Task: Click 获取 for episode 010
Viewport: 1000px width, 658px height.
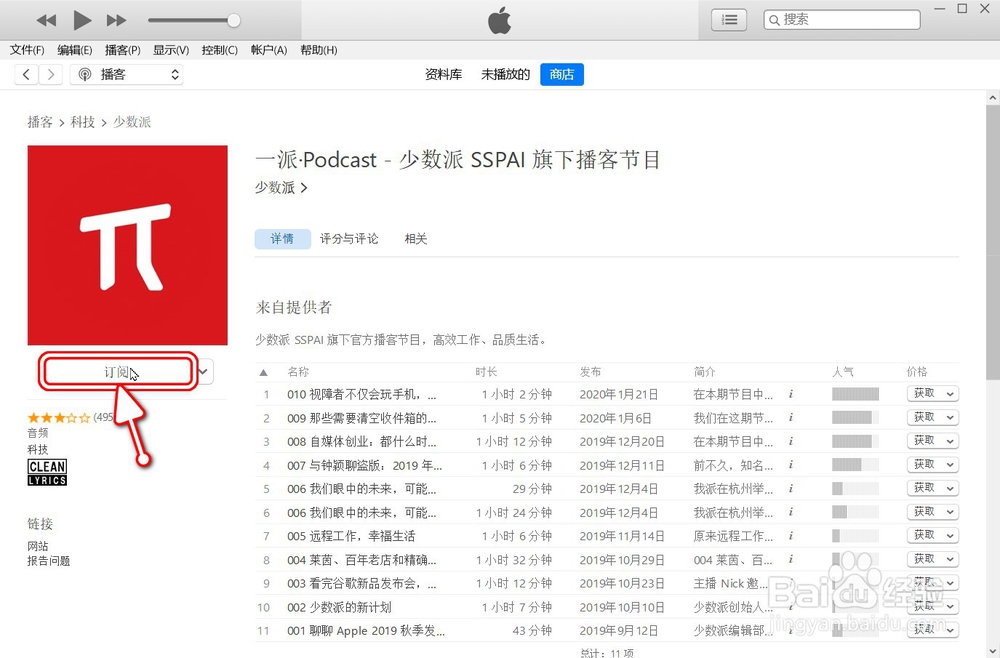Action: [x=924, y=393]
